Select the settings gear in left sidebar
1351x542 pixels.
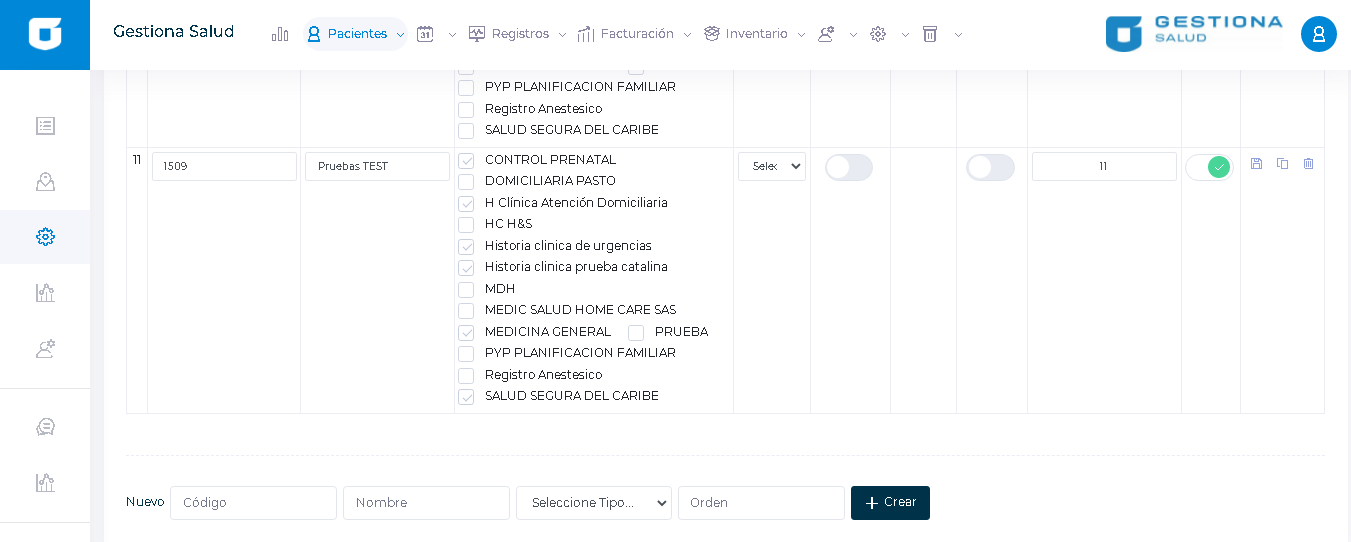coord(45,237)
